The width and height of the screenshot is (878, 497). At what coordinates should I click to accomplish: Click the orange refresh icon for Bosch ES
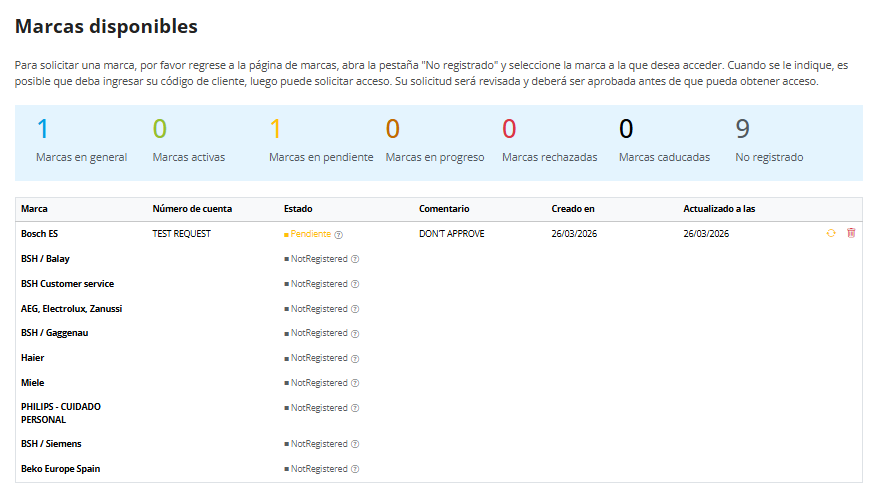coord(831,233)
